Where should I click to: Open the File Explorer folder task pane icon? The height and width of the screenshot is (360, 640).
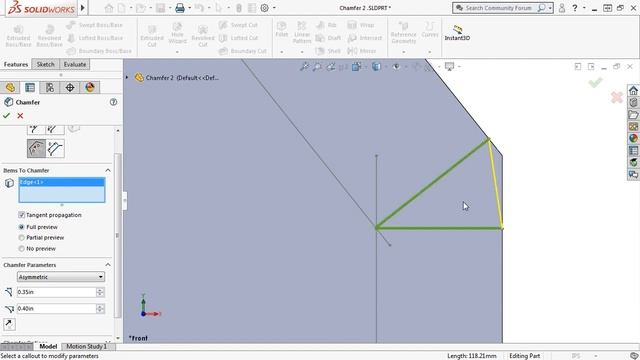click(x=633, y=115)
